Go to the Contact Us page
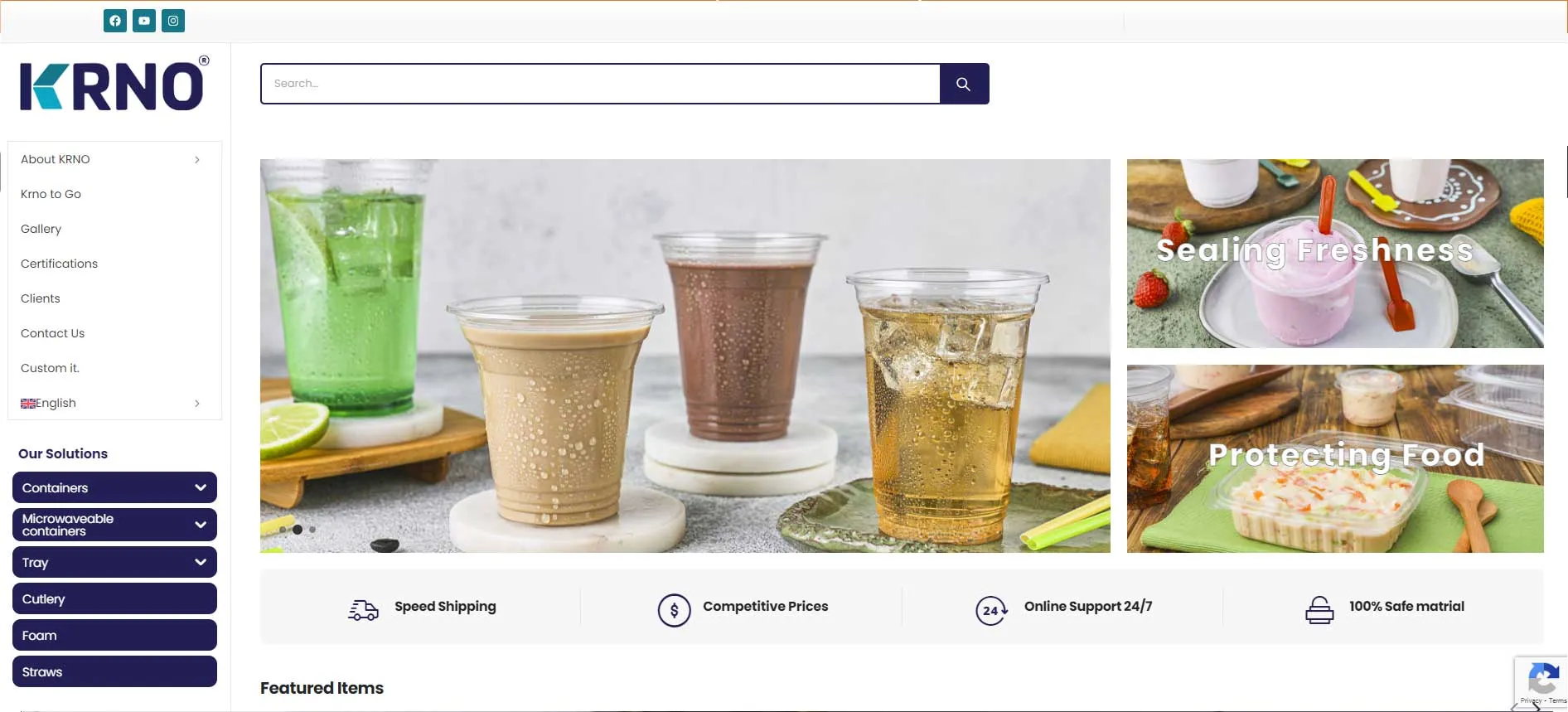 click(x=52, y=333)
